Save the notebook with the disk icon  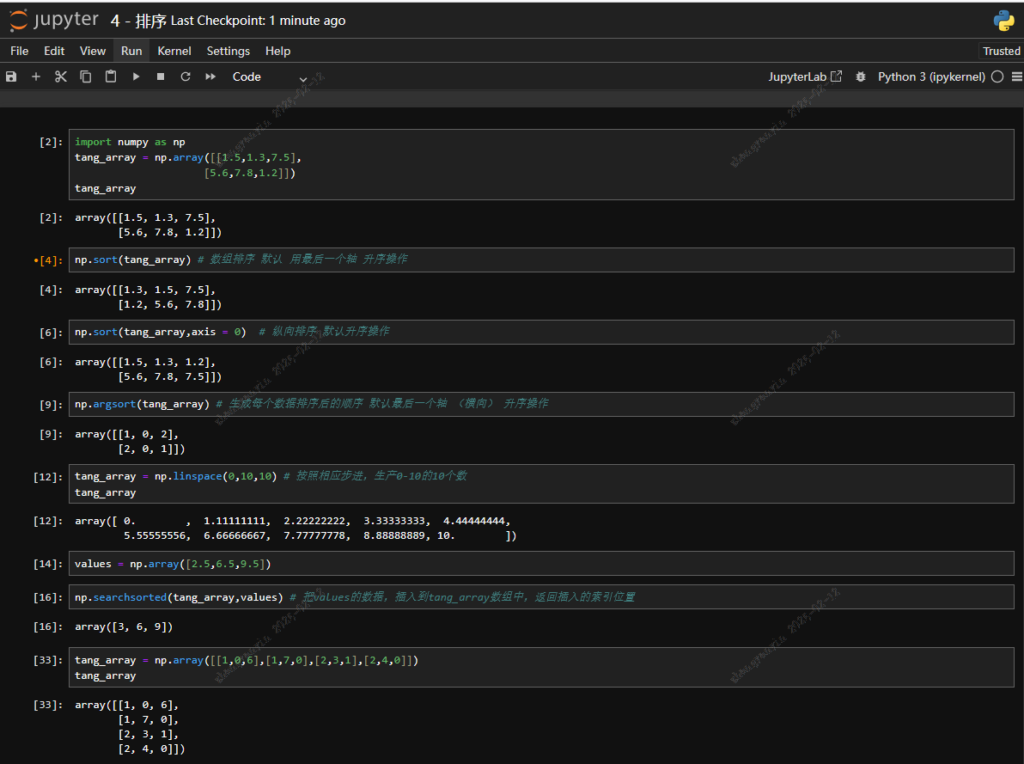point(11,76)
